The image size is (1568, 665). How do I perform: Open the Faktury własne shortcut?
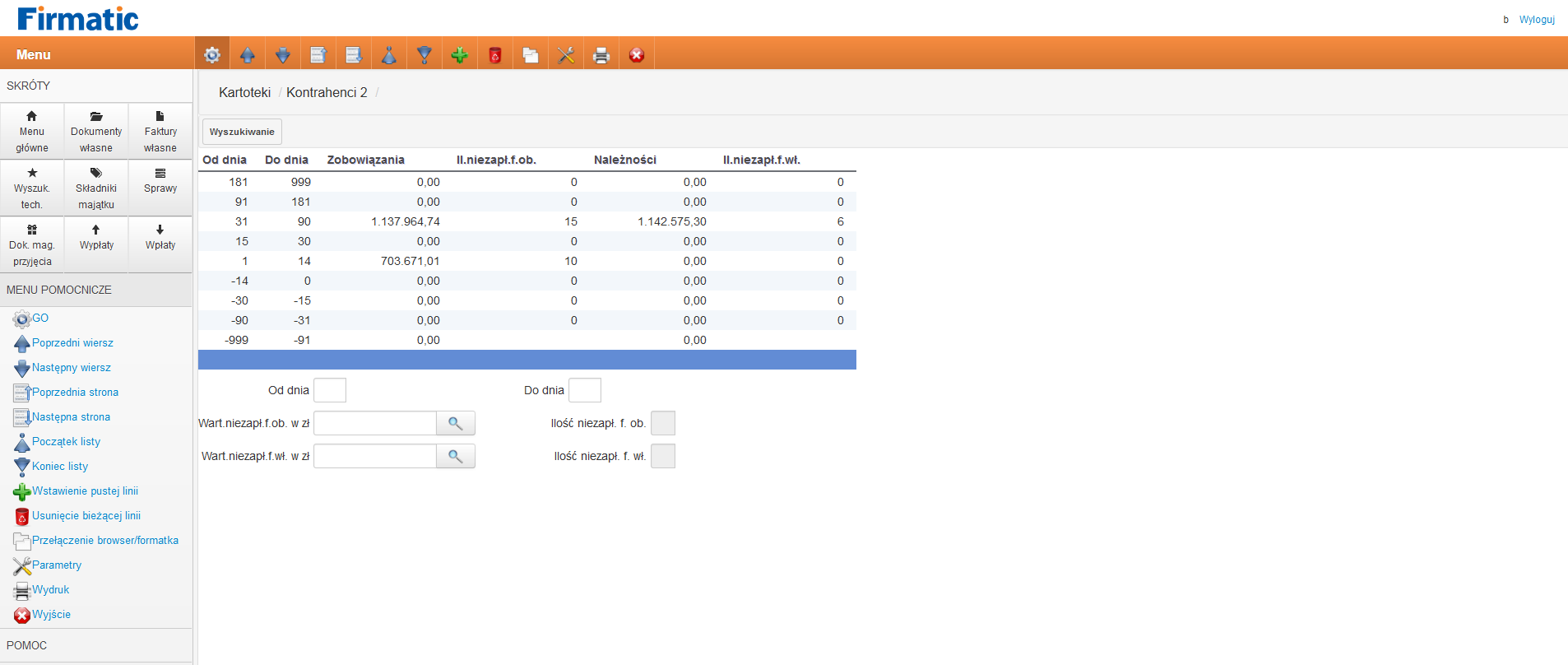(160, 132)
